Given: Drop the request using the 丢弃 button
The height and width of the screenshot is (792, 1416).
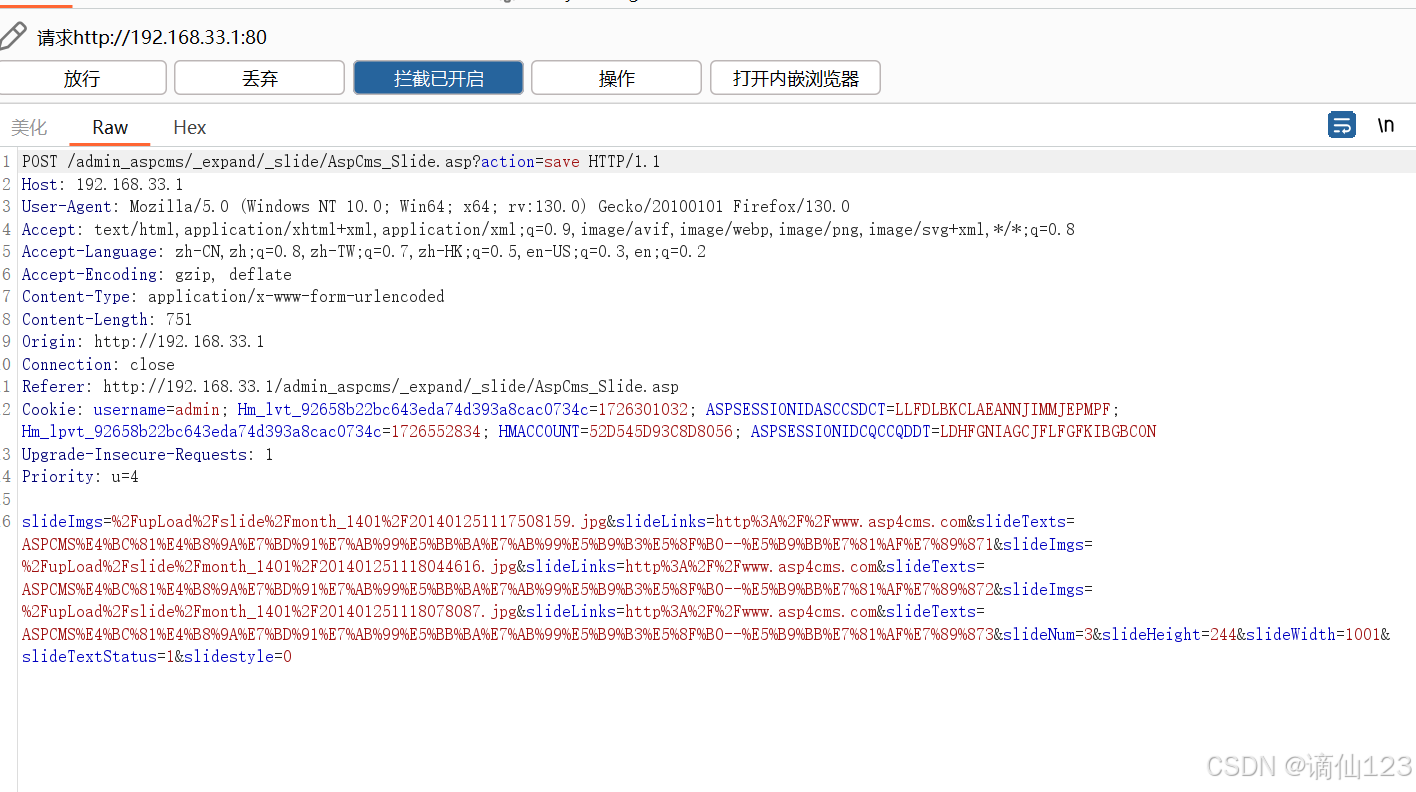Looking at the screenshot, I should tap(259, 77).
